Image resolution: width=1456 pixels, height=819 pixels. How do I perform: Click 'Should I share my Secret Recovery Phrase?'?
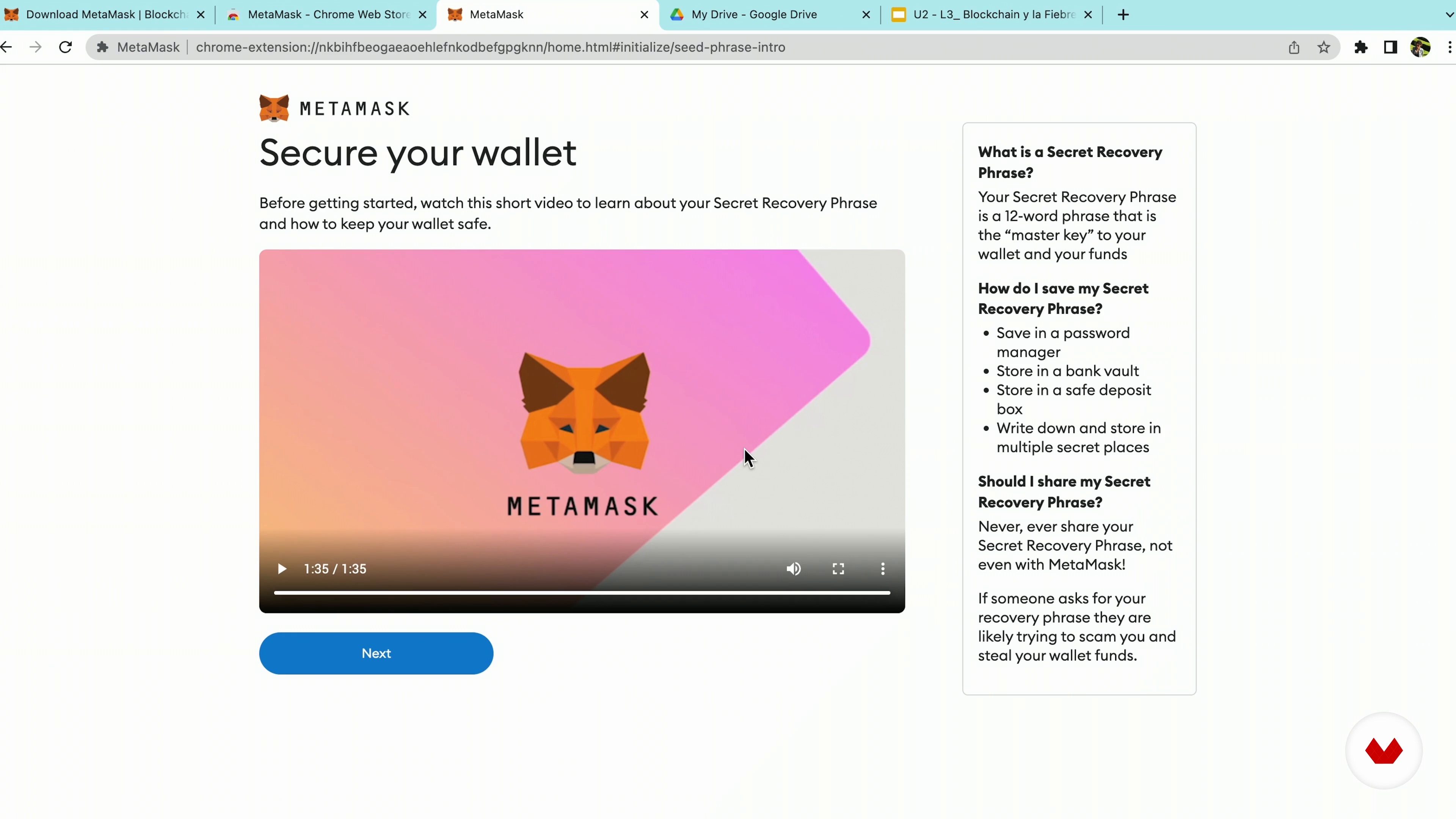pyautogui.click(x=1064, y=492)
